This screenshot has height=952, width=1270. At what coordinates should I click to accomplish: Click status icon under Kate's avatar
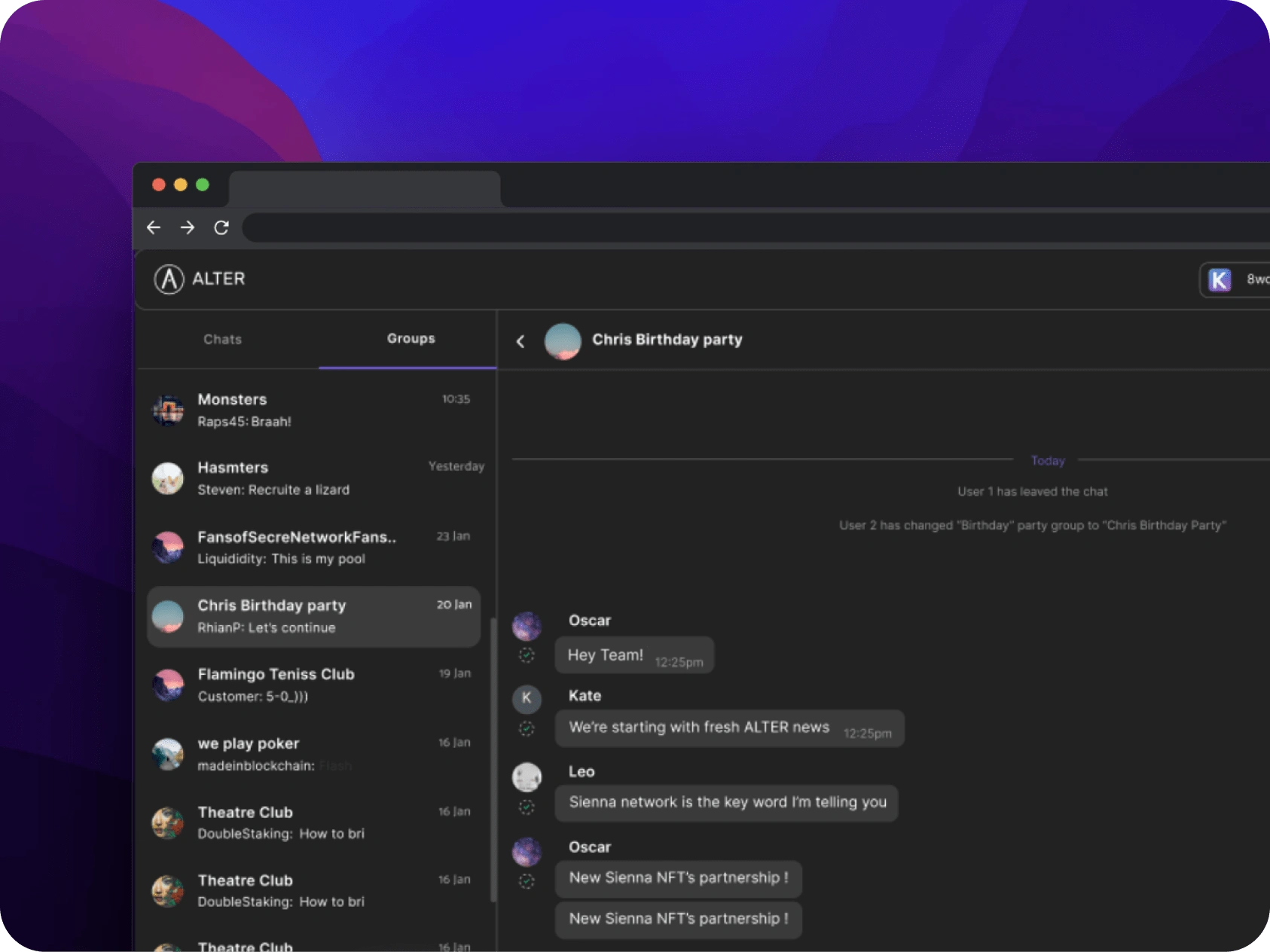(x=527, y=729)
